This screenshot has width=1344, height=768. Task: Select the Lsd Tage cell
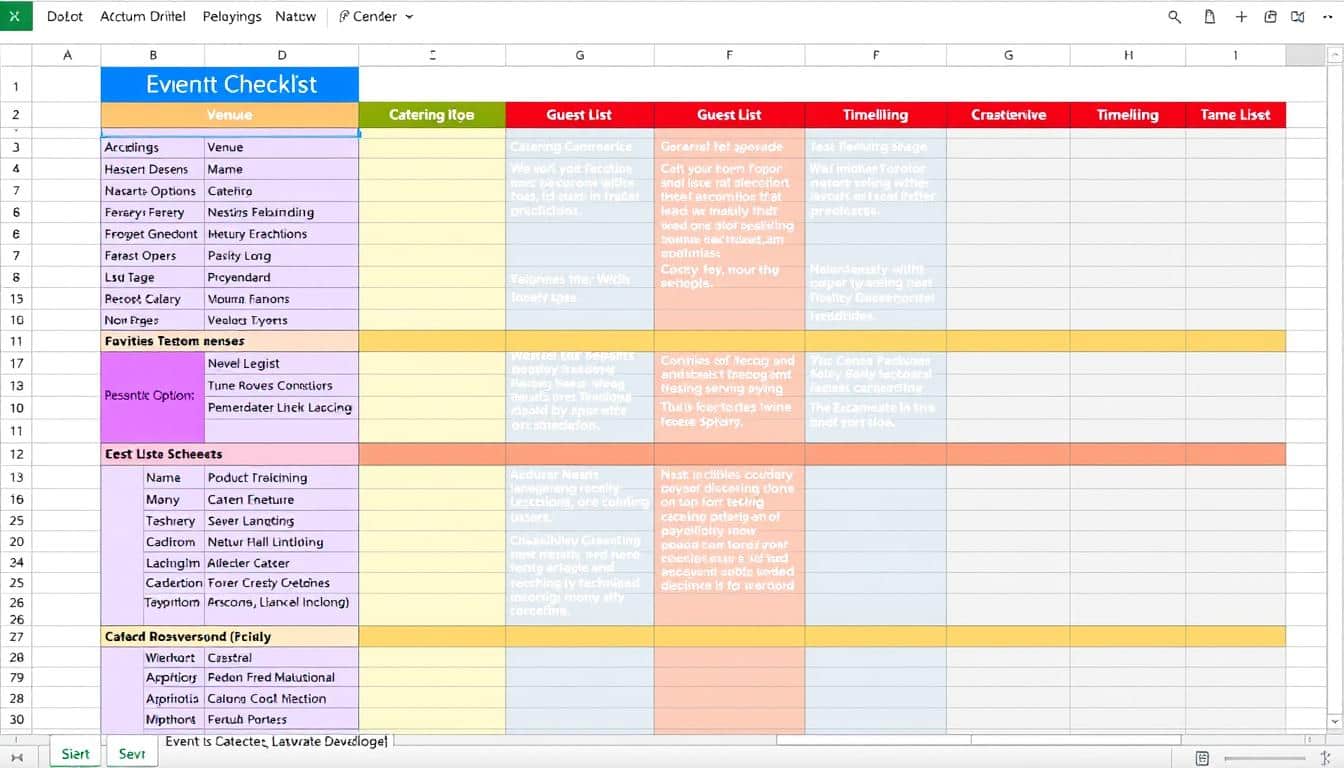pyautogui.click(x=153, y=277)
